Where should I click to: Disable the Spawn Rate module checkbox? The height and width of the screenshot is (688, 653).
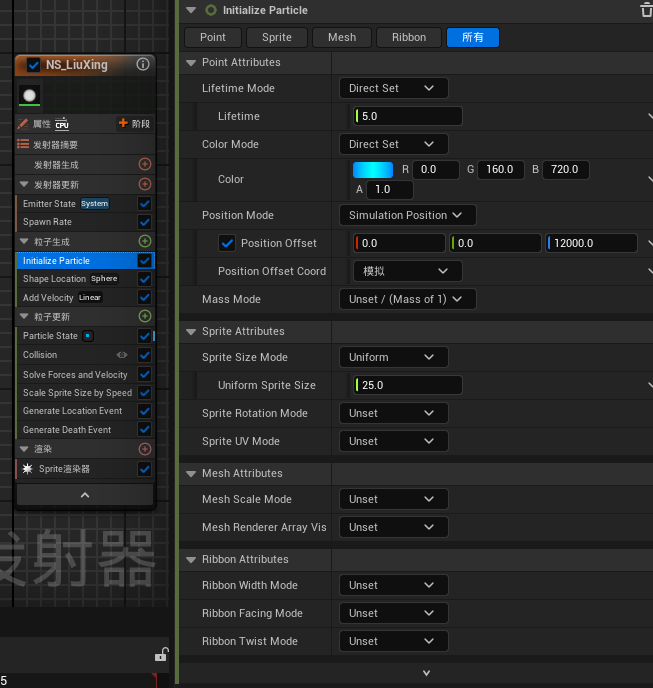pos(144,222)
